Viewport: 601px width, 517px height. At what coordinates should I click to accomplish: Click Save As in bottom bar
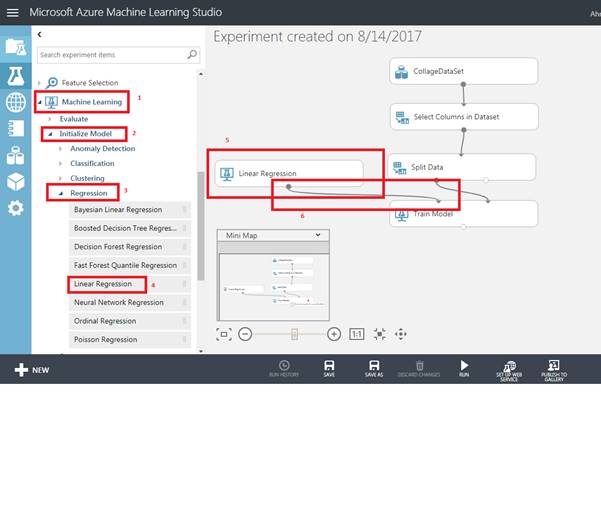pyautogui.click(x=374, y=369)
